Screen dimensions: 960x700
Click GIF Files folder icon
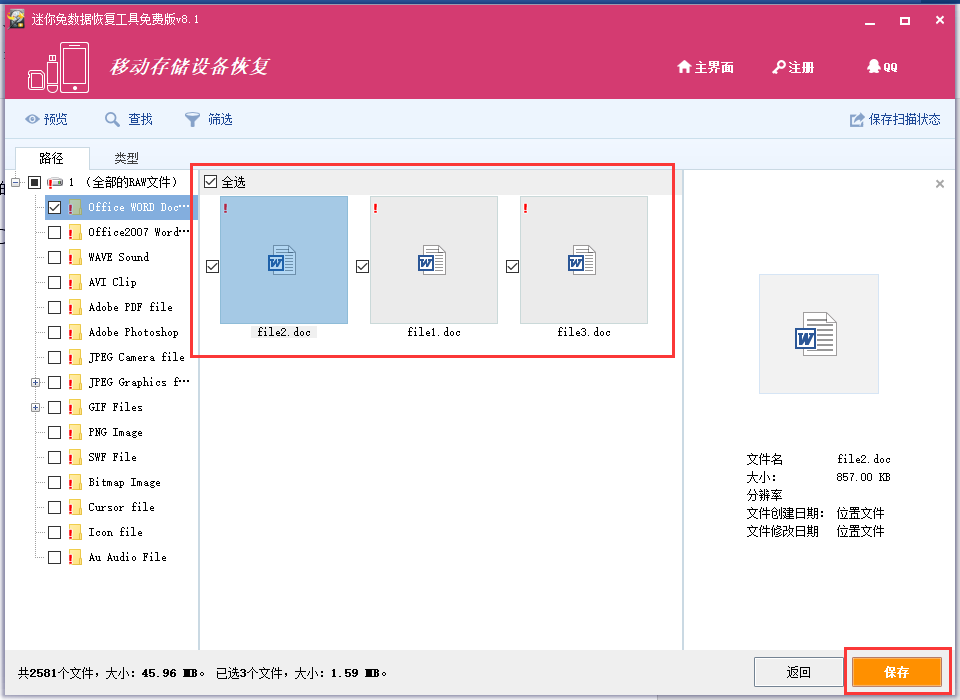75,408
